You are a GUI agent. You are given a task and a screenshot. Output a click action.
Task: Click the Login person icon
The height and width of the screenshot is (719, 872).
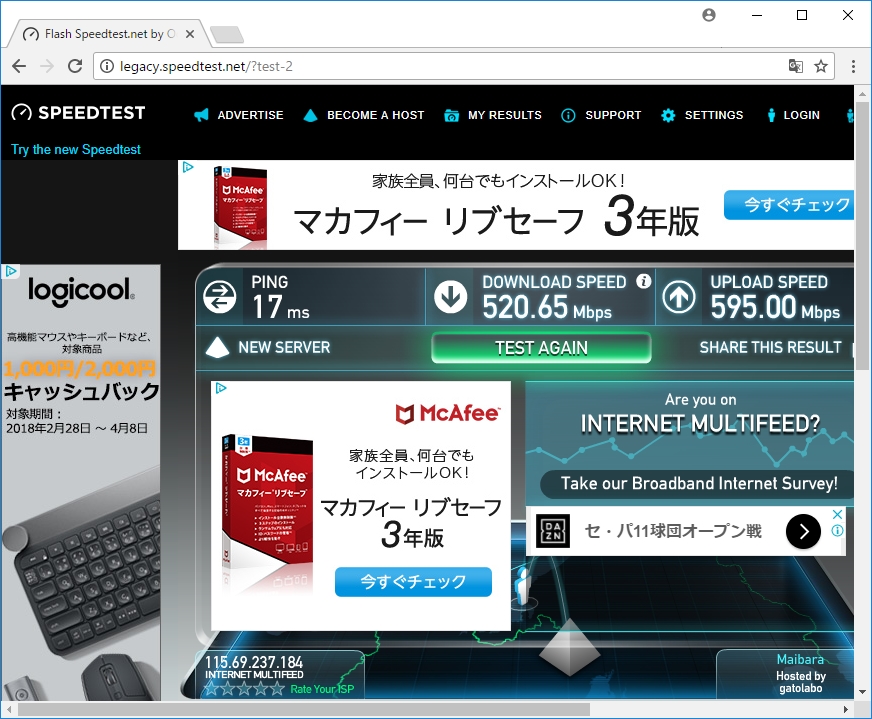coord(771,115)
